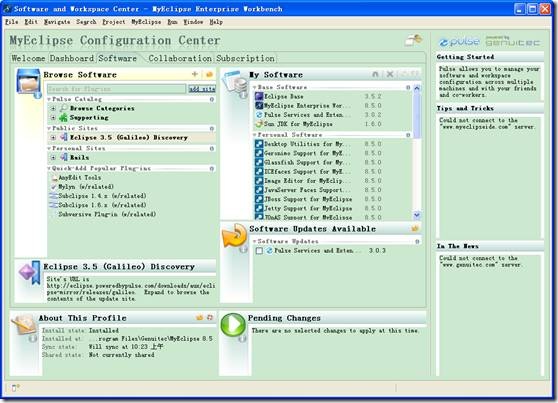Expand Eclipse 3.5 (Galileo) Discovery node
The width and height of the screenshot is (558, 403).
[x=53, y=137]
